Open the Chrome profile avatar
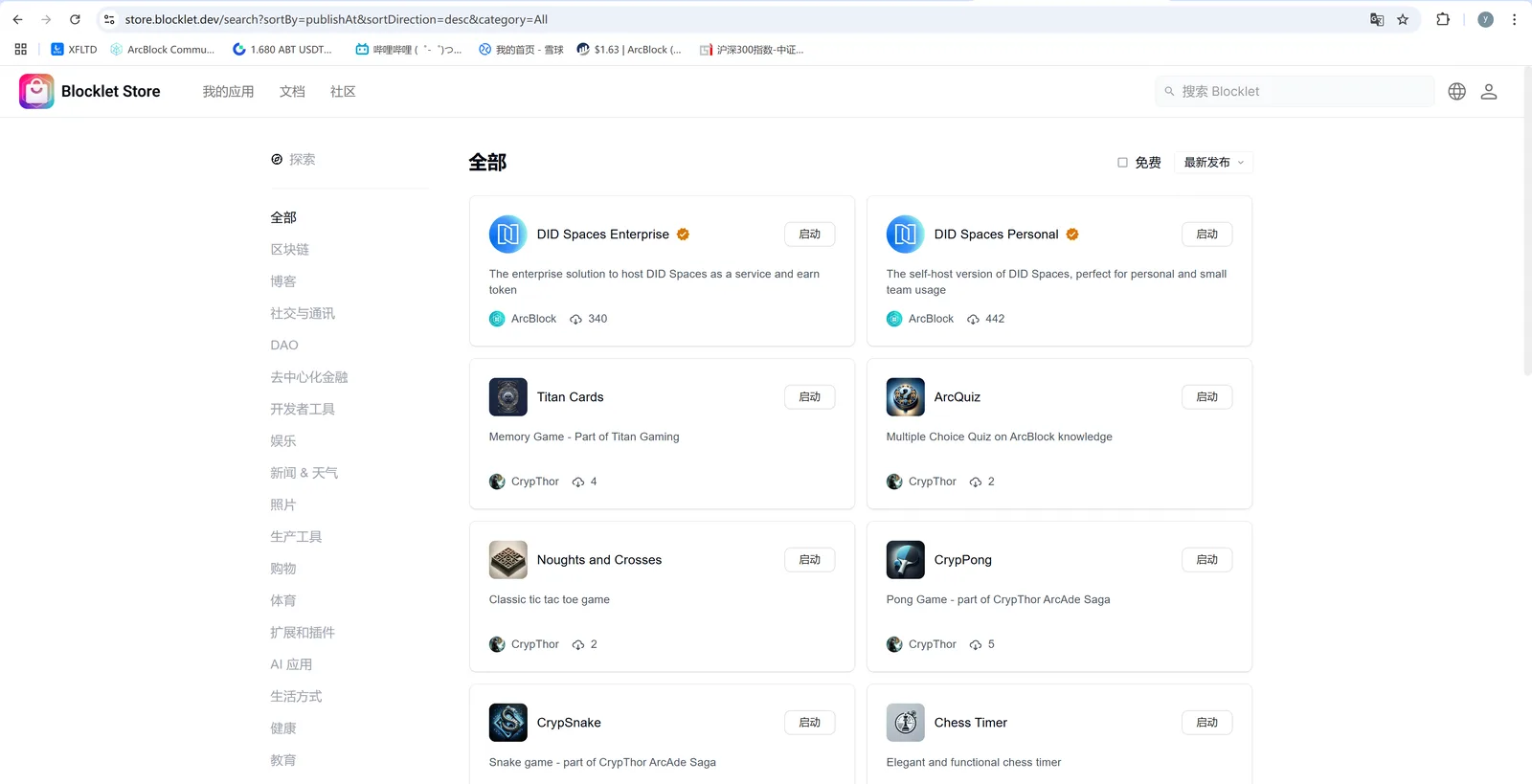This screenshot has height=784, width=1532. pyautogui.click(x=1485, y=19)
